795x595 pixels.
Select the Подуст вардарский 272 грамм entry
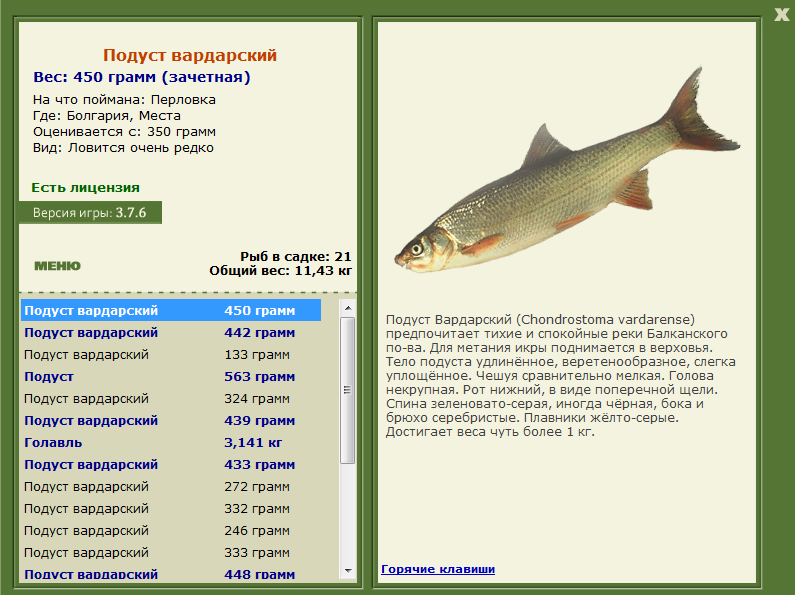click(171, 487)
